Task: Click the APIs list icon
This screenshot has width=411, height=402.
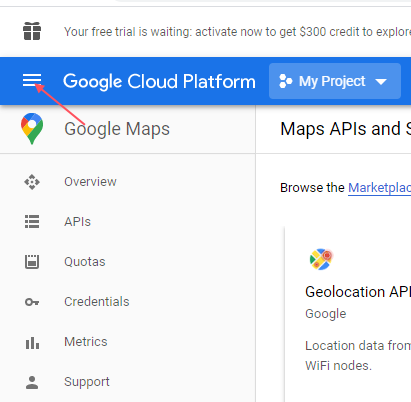Action: click(x=32, y=222)
